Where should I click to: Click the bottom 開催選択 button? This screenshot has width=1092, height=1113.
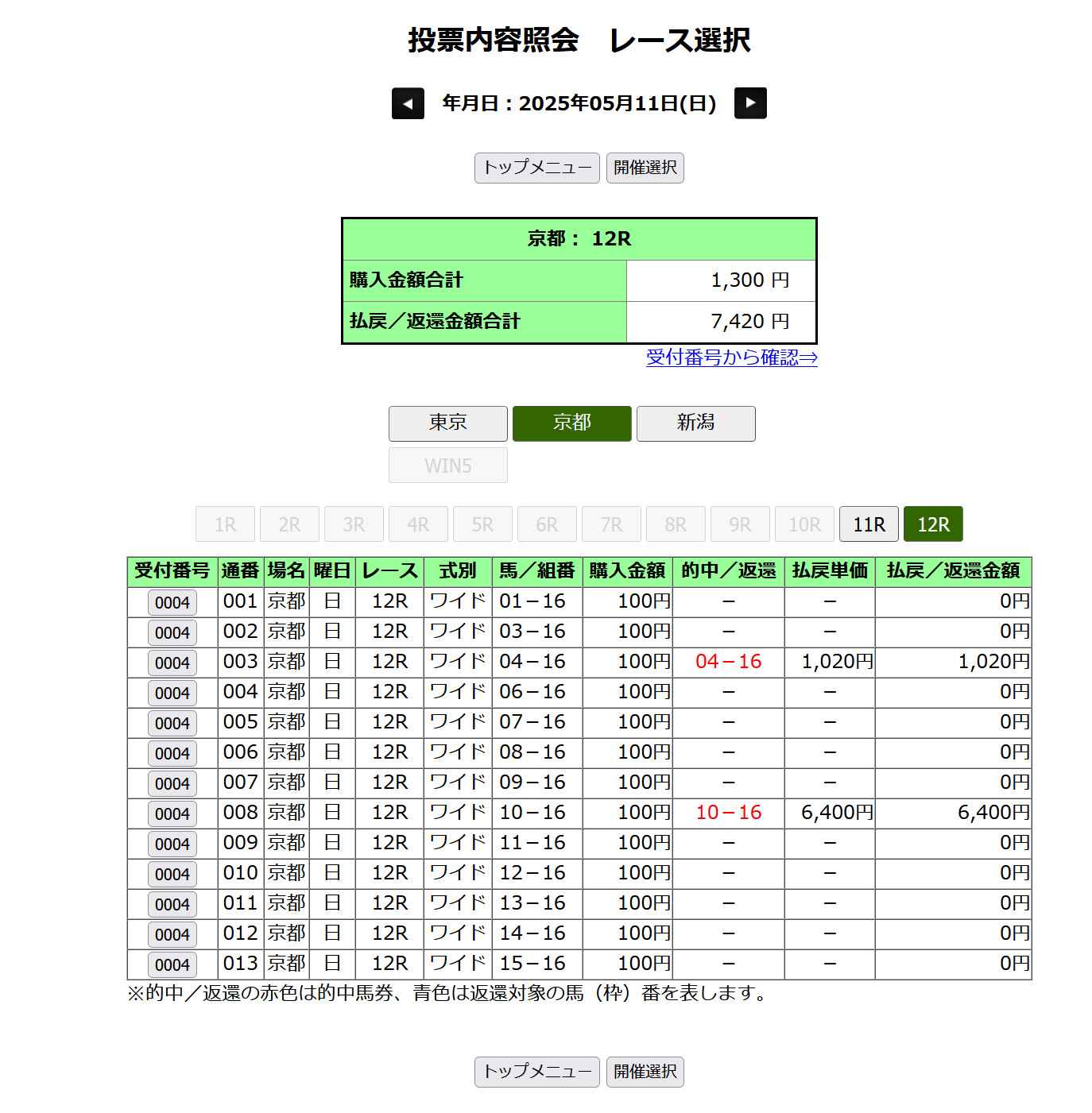[x=645, y=1072]
